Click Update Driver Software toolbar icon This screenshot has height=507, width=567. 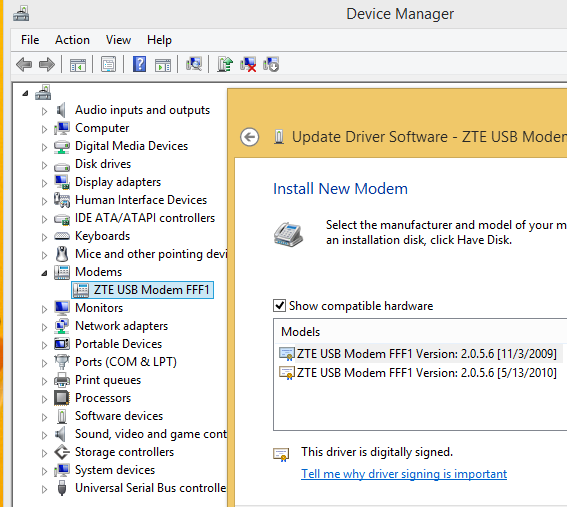(225, 64)
